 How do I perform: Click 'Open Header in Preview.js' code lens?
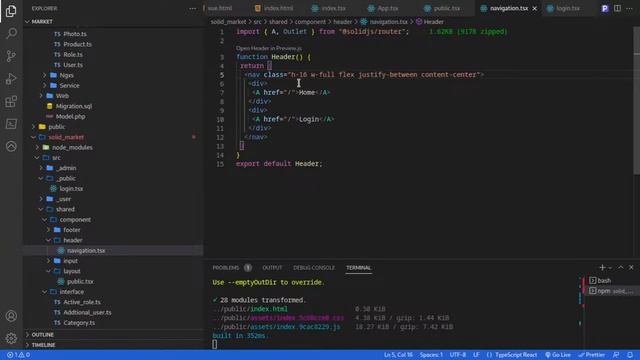pyautogui.click(x=269, y=48)
